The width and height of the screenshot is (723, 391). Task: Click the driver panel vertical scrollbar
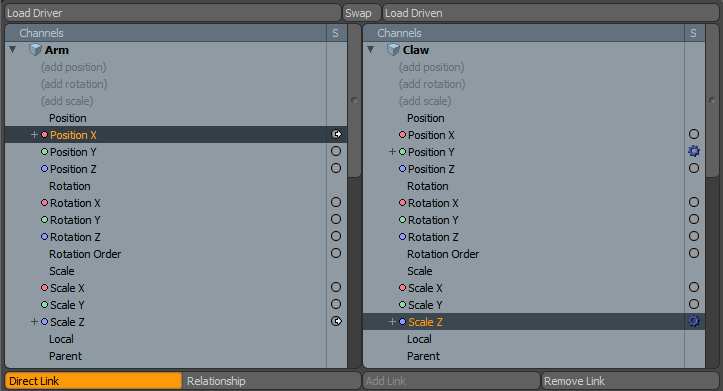coord(354,101)
